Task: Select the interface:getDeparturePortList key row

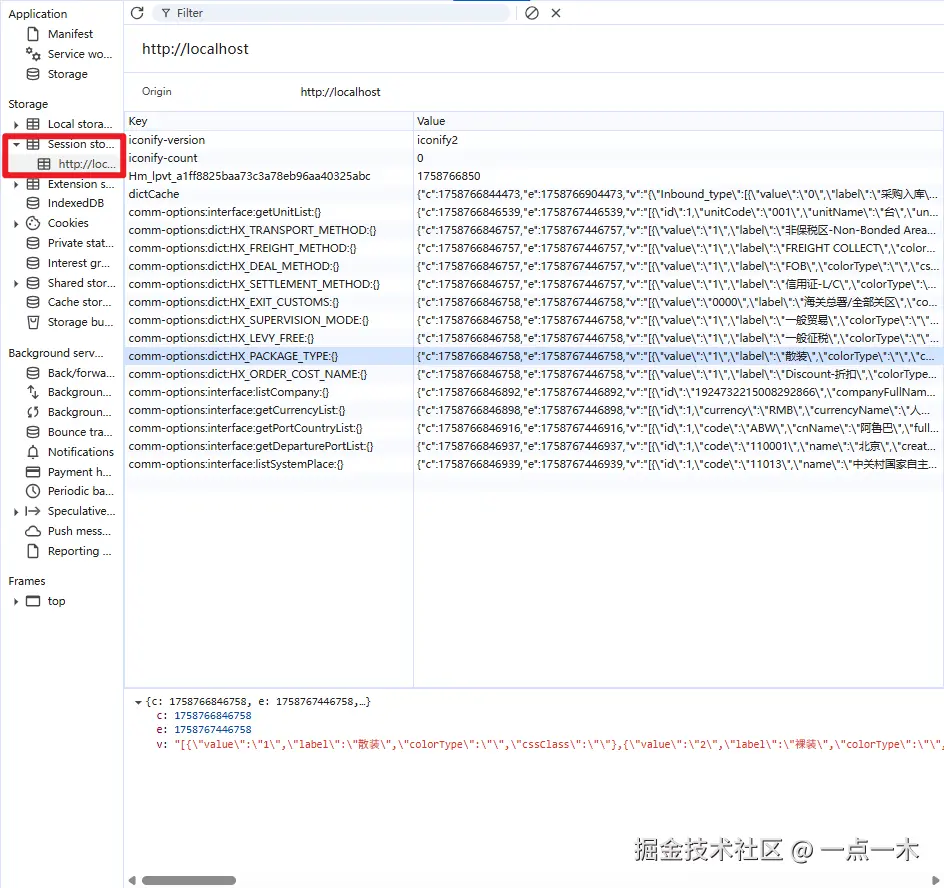Action: [269, 446]
